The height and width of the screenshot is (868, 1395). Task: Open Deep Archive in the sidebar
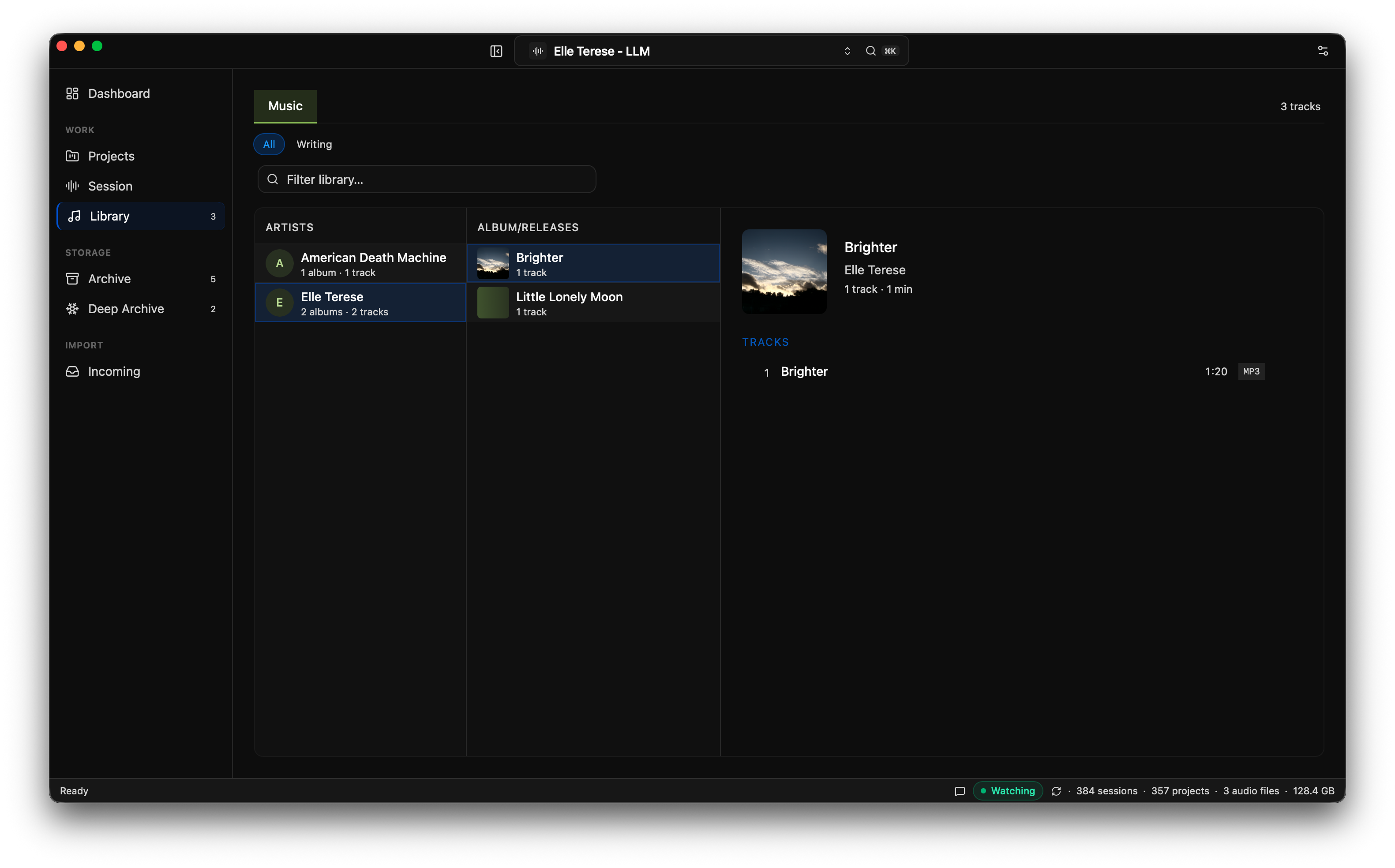pos(141,309)
